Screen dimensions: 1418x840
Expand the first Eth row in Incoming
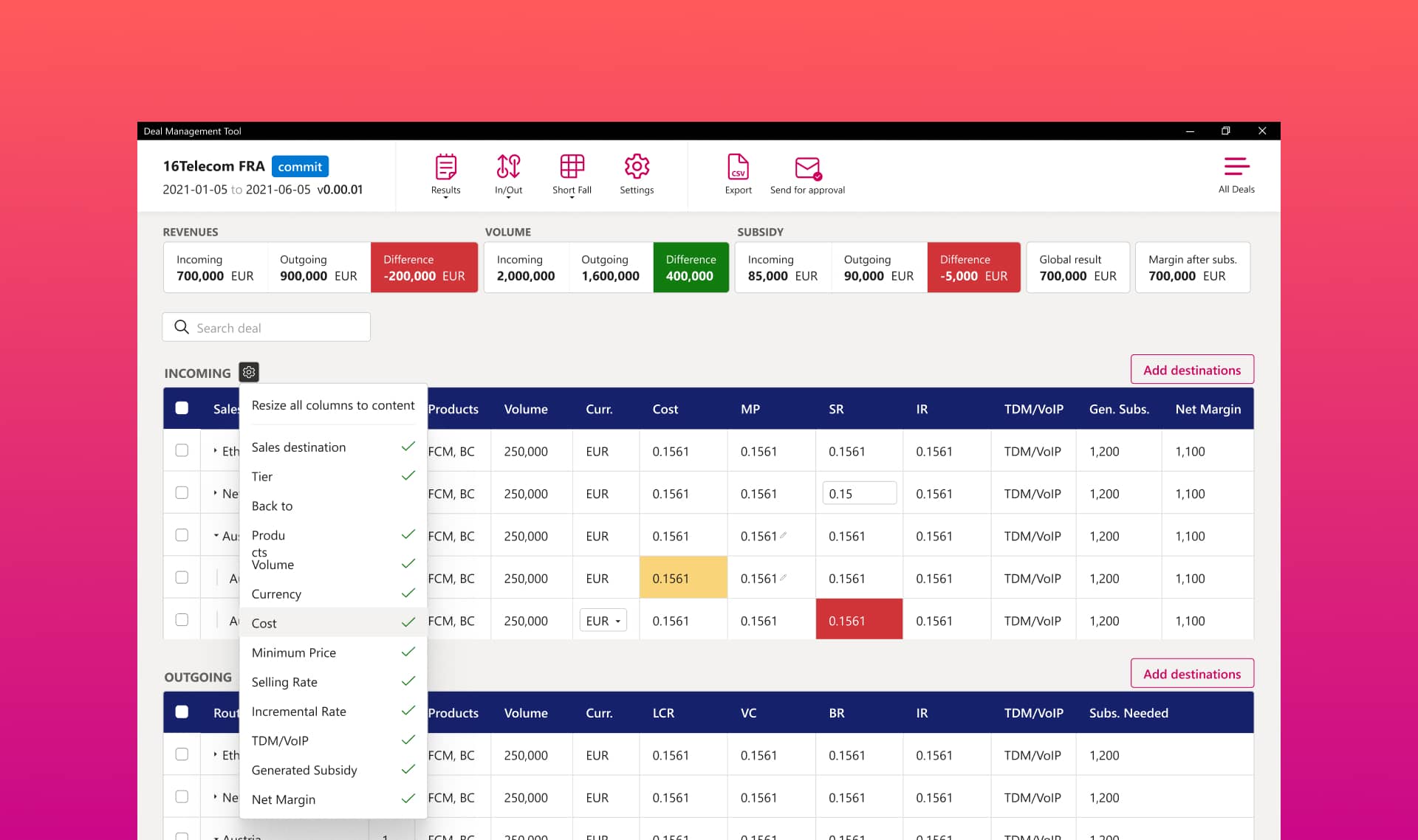tap(216, 450)
